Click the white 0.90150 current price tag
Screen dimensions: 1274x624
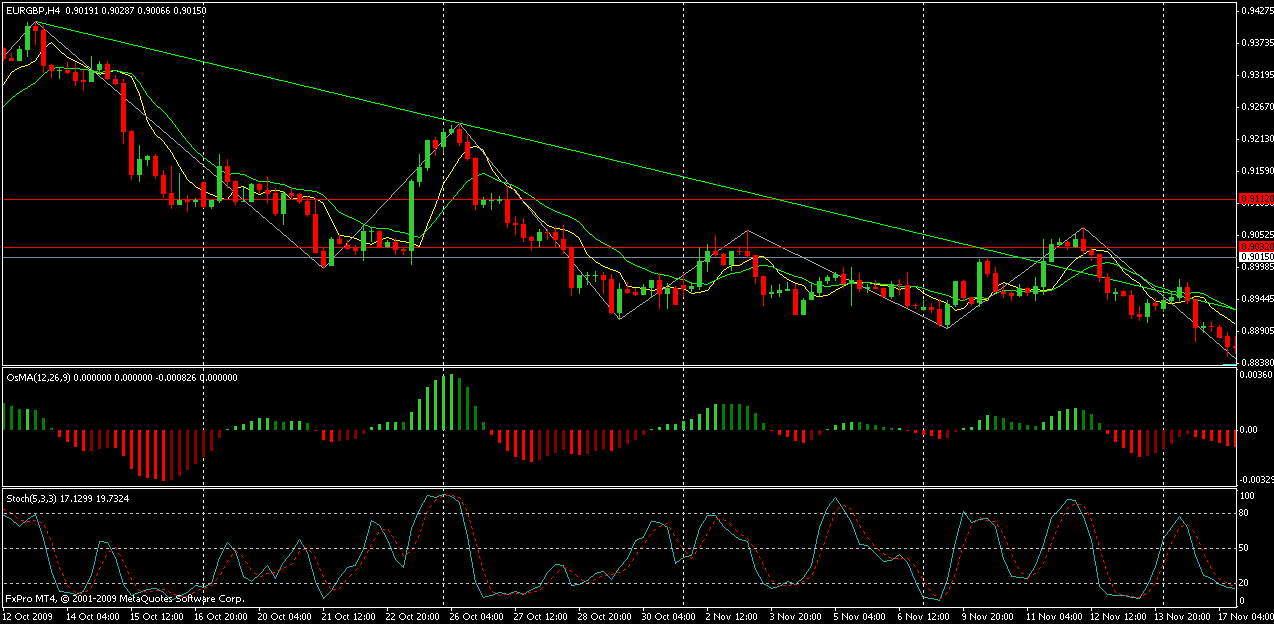click(1254, 257)
